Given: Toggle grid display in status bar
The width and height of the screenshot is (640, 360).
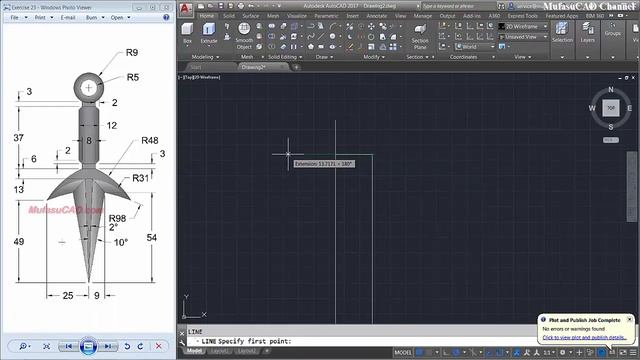Looking at the screenshot, I should pos(419,352).
